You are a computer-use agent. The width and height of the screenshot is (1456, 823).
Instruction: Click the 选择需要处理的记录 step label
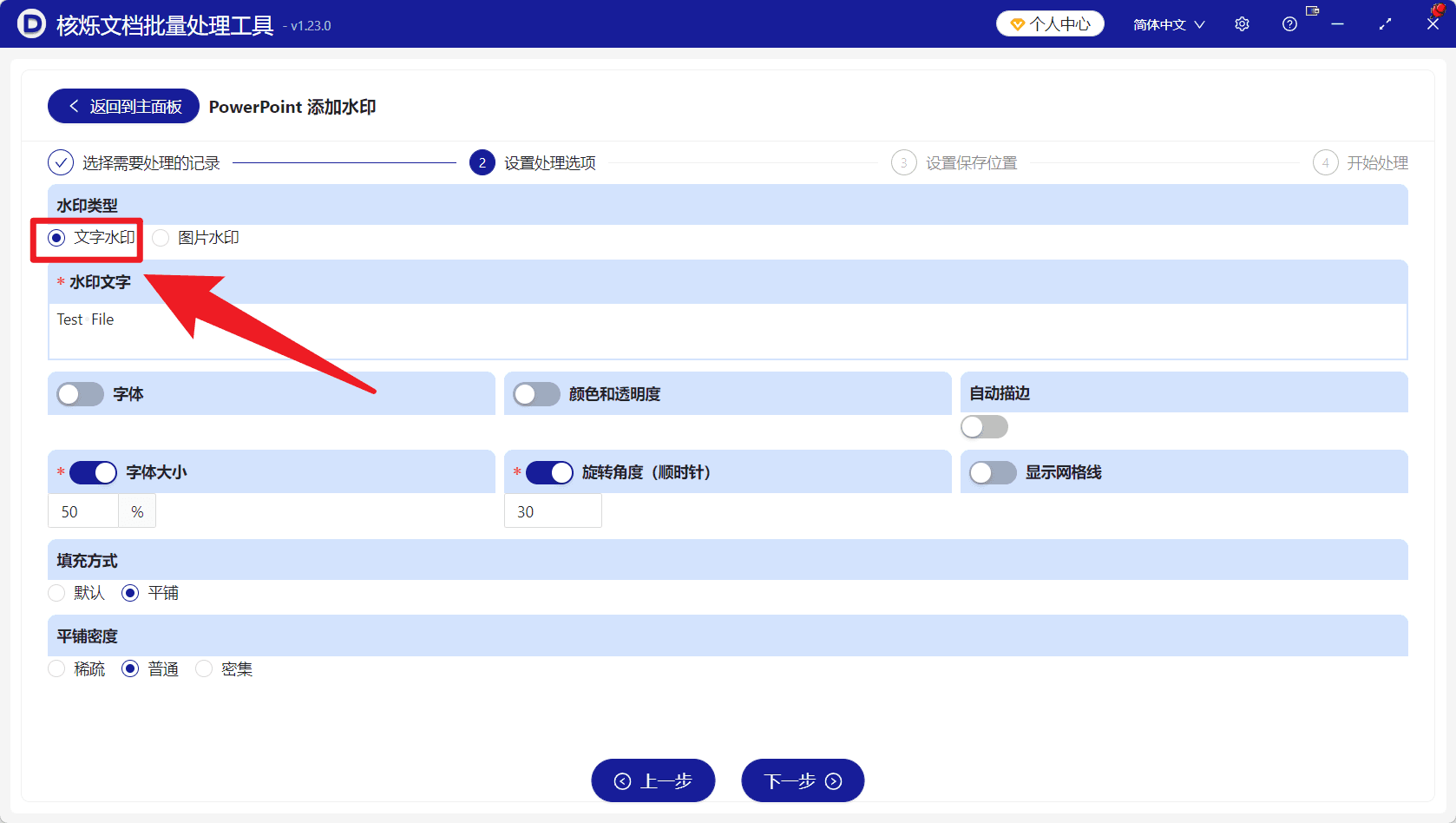point(151,163)
